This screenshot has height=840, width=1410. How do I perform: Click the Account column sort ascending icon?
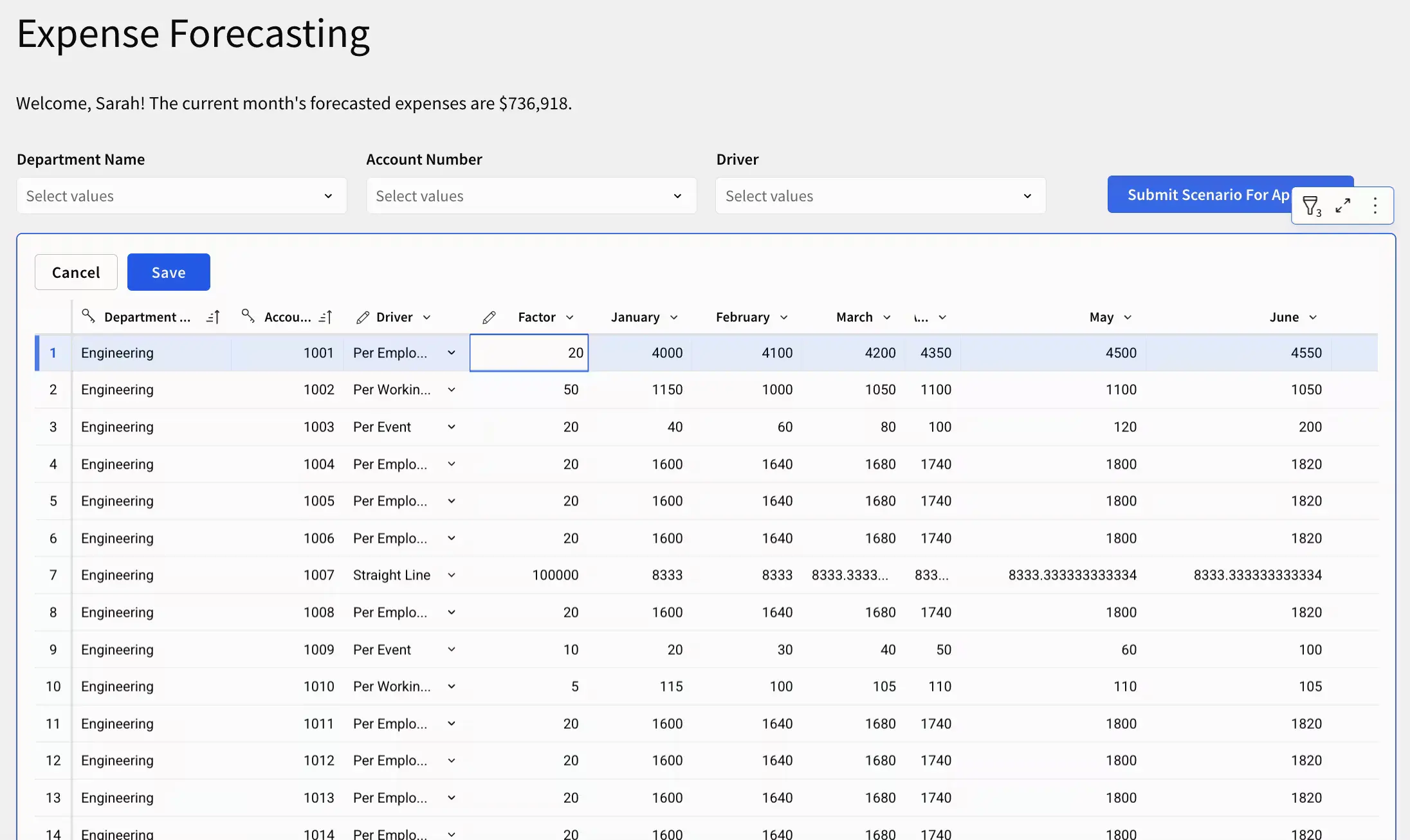[x=326, y=317]
